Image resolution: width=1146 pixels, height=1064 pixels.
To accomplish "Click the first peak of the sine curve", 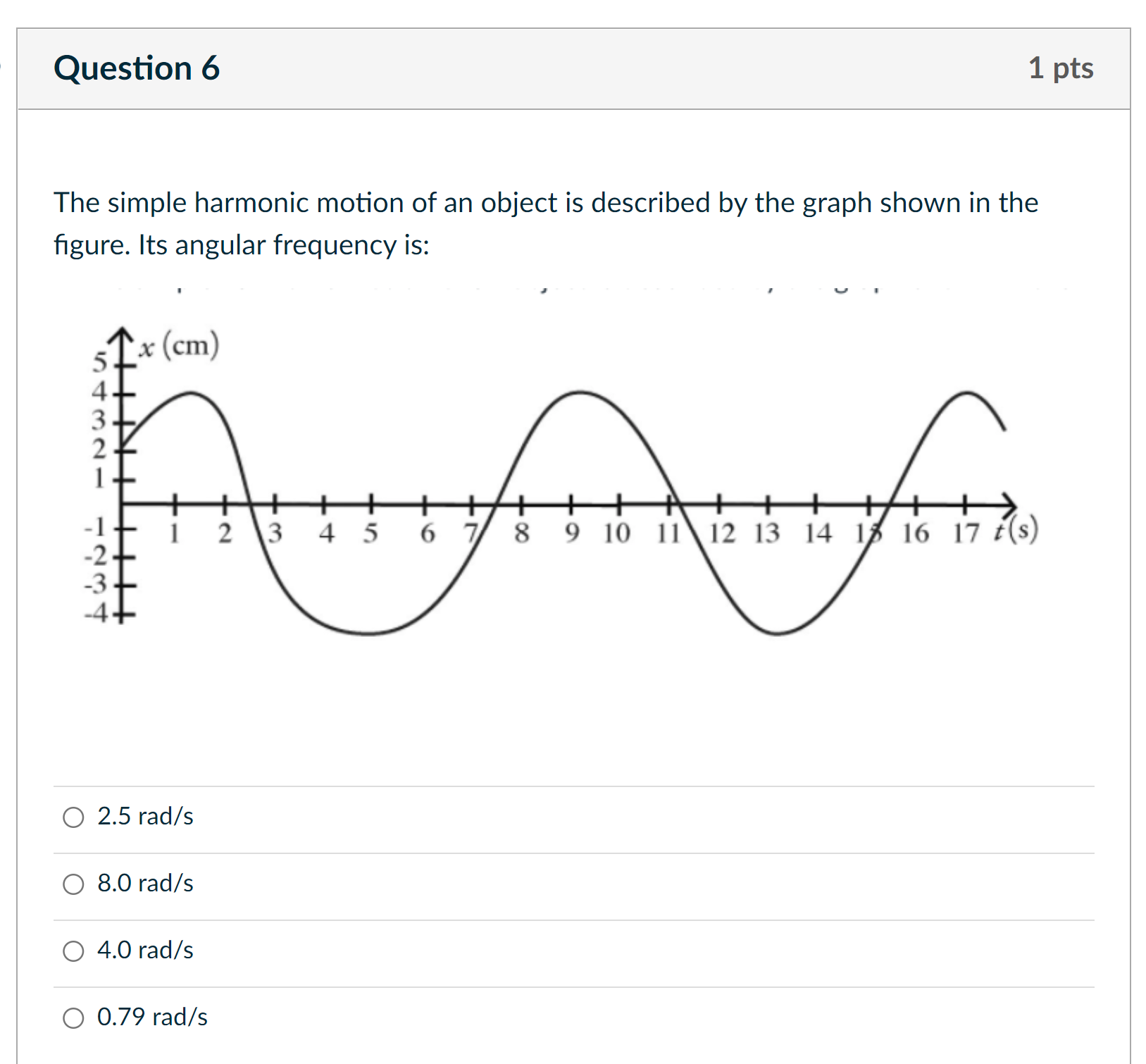I will (190, 393).
